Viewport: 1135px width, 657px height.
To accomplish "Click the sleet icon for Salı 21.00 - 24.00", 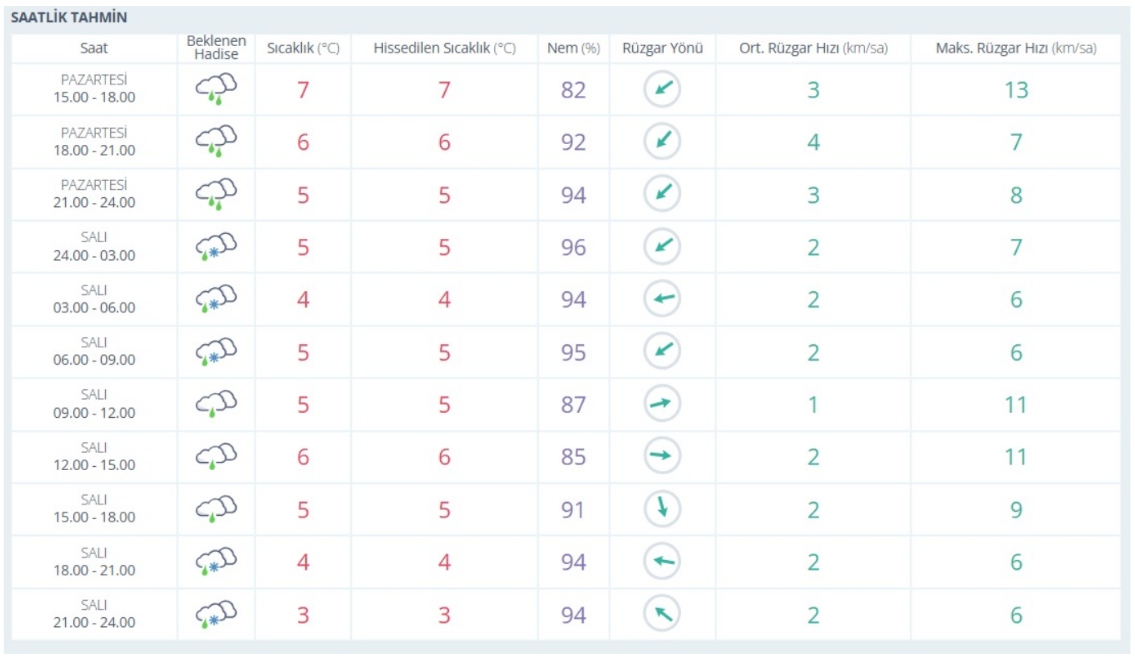I will coord(216,614).
